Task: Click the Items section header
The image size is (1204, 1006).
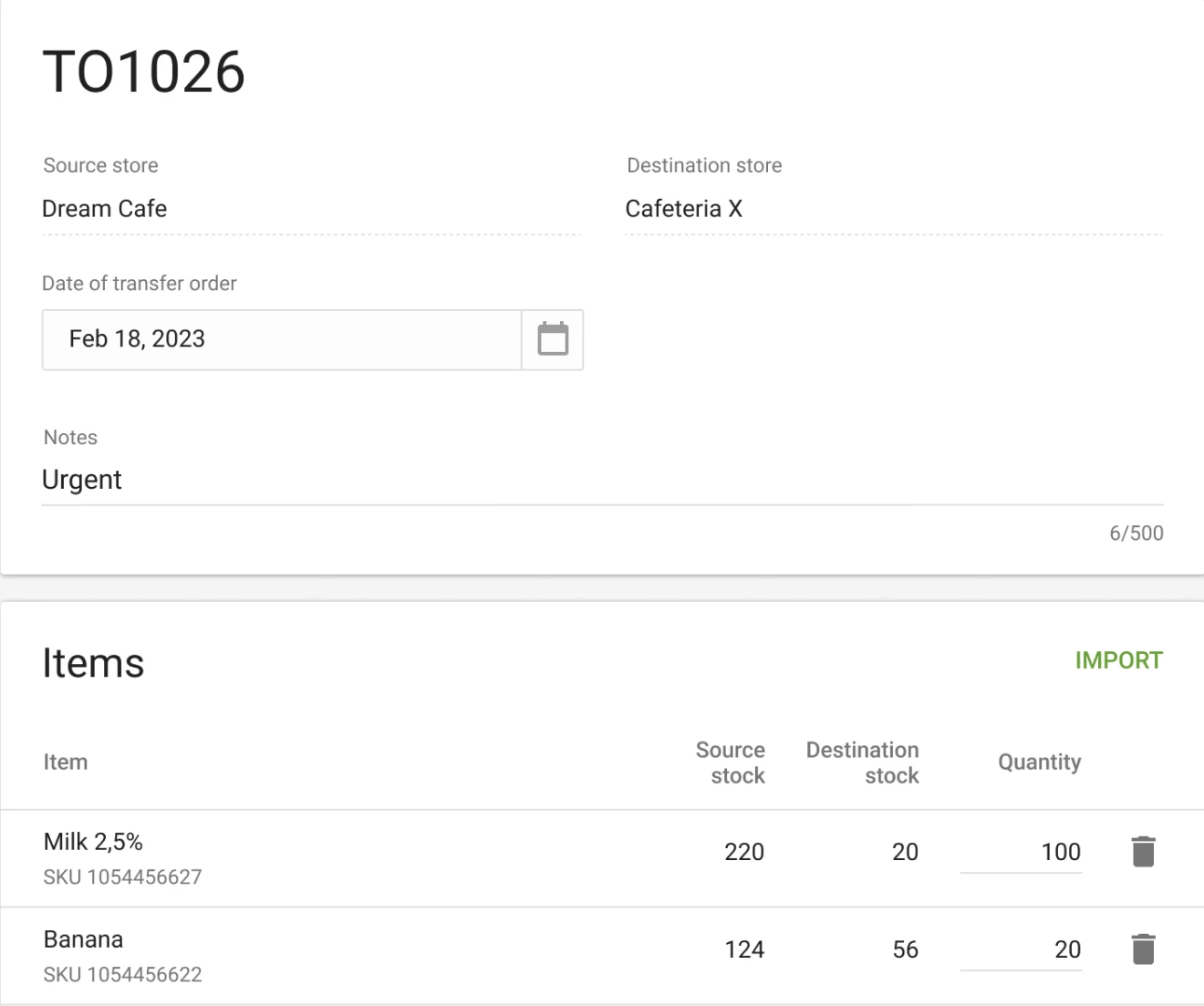Action: [x=93, y=663]
